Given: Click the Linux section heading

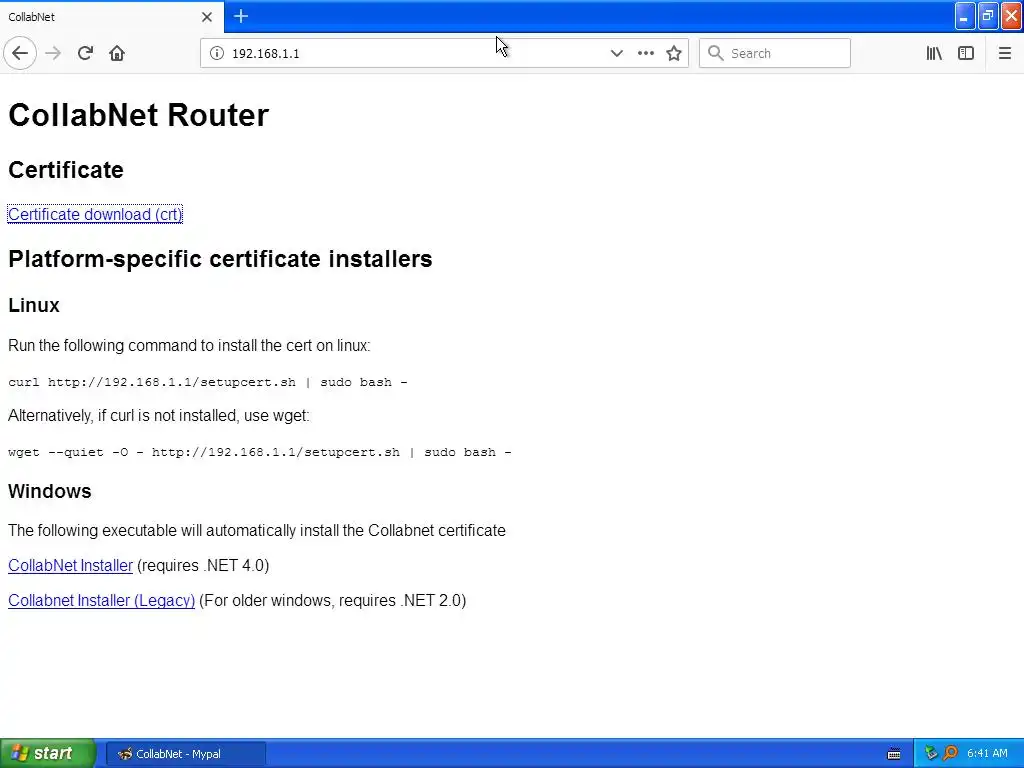Looking at the screenshot, I should click(34, 305).
